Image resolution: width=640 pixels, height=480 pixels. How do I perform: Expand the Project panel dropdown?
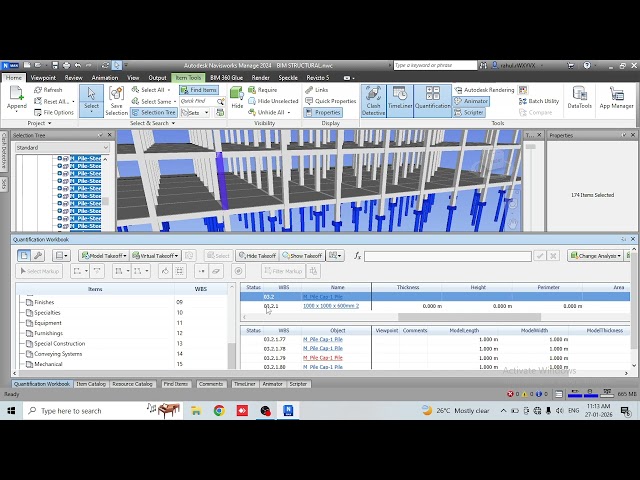[50, 123]
